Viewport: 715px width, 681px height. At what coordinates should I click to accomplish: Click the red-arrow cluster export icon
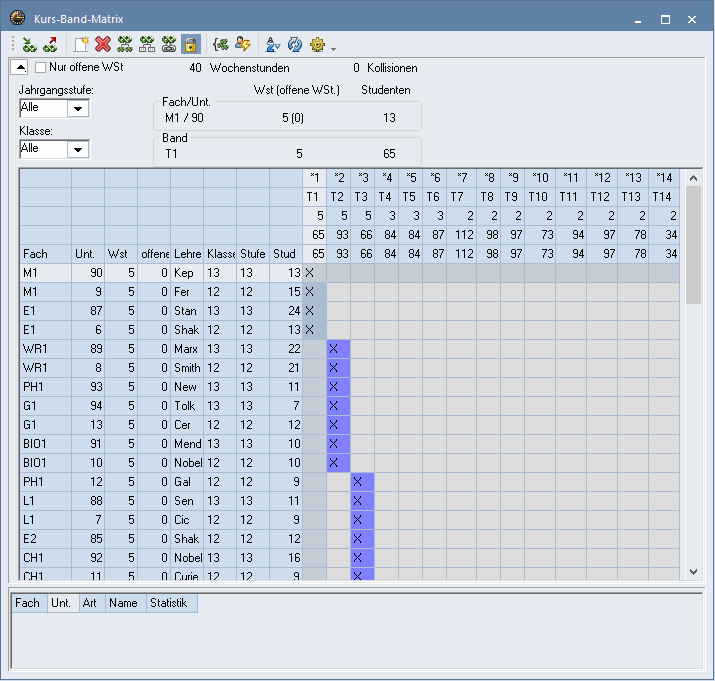(50, 45)
